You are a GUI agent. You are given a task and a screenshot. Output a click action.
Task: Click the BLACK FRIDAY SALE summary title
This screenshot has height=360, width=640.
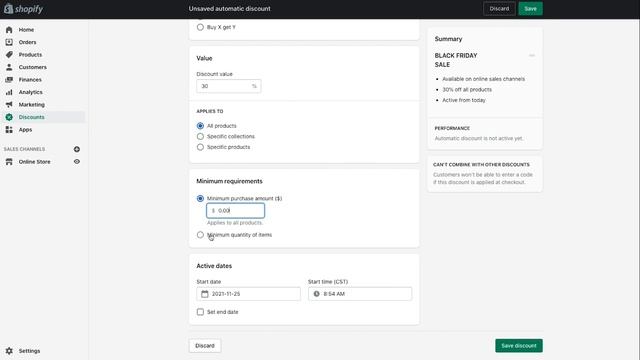pyautogui.click(x=456, y=60)
